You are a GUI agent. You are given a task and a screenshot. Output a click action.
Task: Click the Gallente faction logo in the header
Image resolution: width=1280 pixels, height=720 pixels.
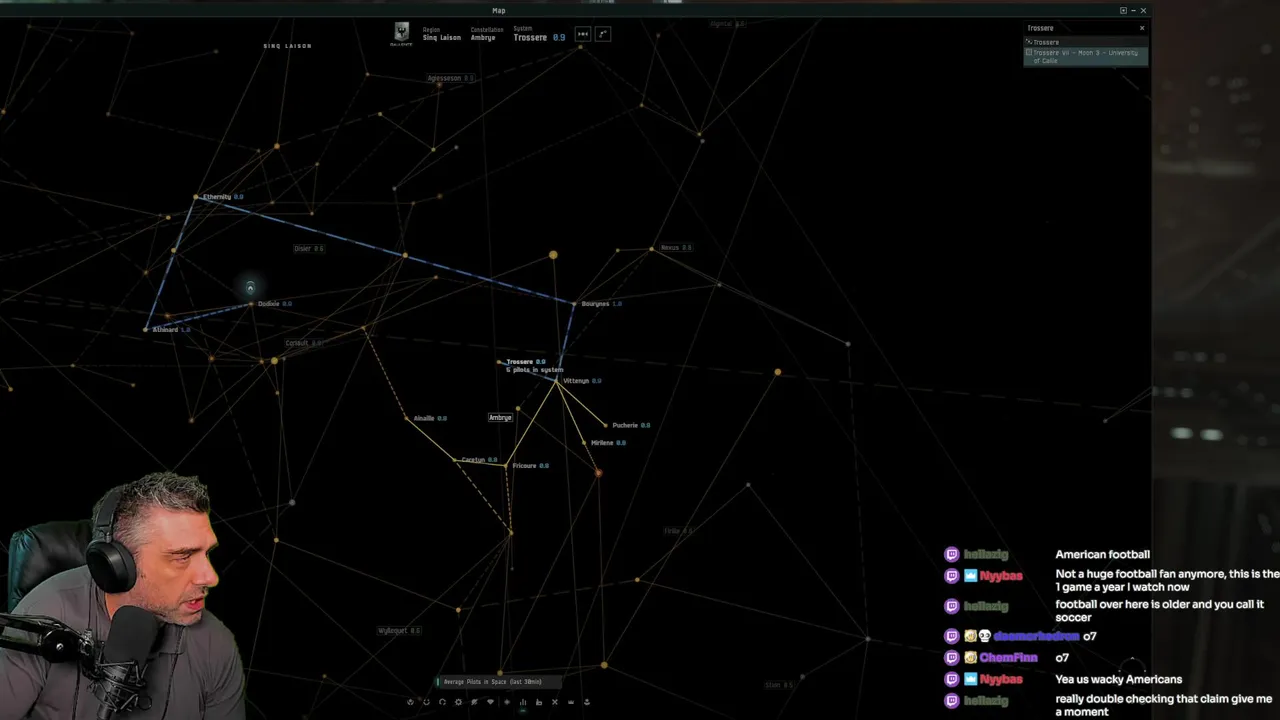[401, 34]
